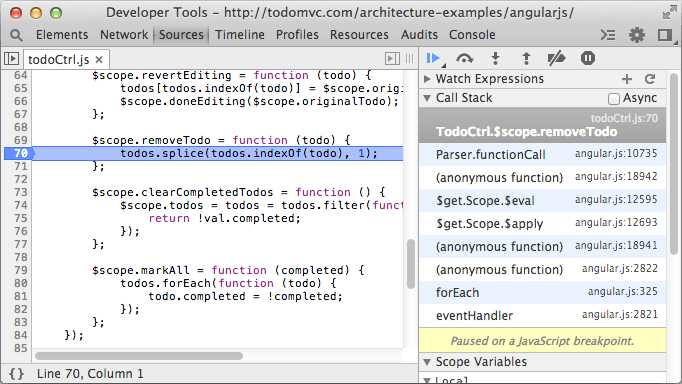Collapse the Call Stack section
The height and width of the screenshot is (384, 682).
coord(427,98)
